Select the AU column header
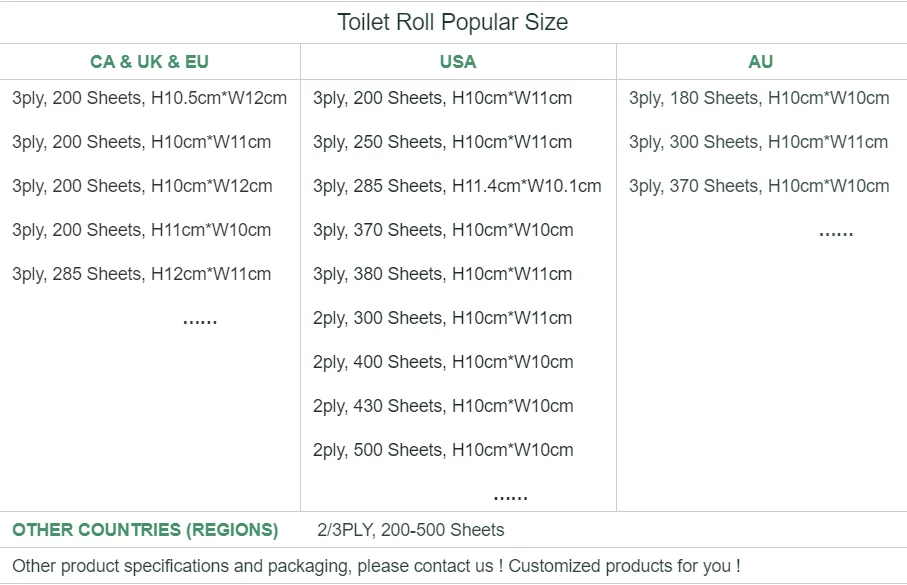 tap(761, 62)
